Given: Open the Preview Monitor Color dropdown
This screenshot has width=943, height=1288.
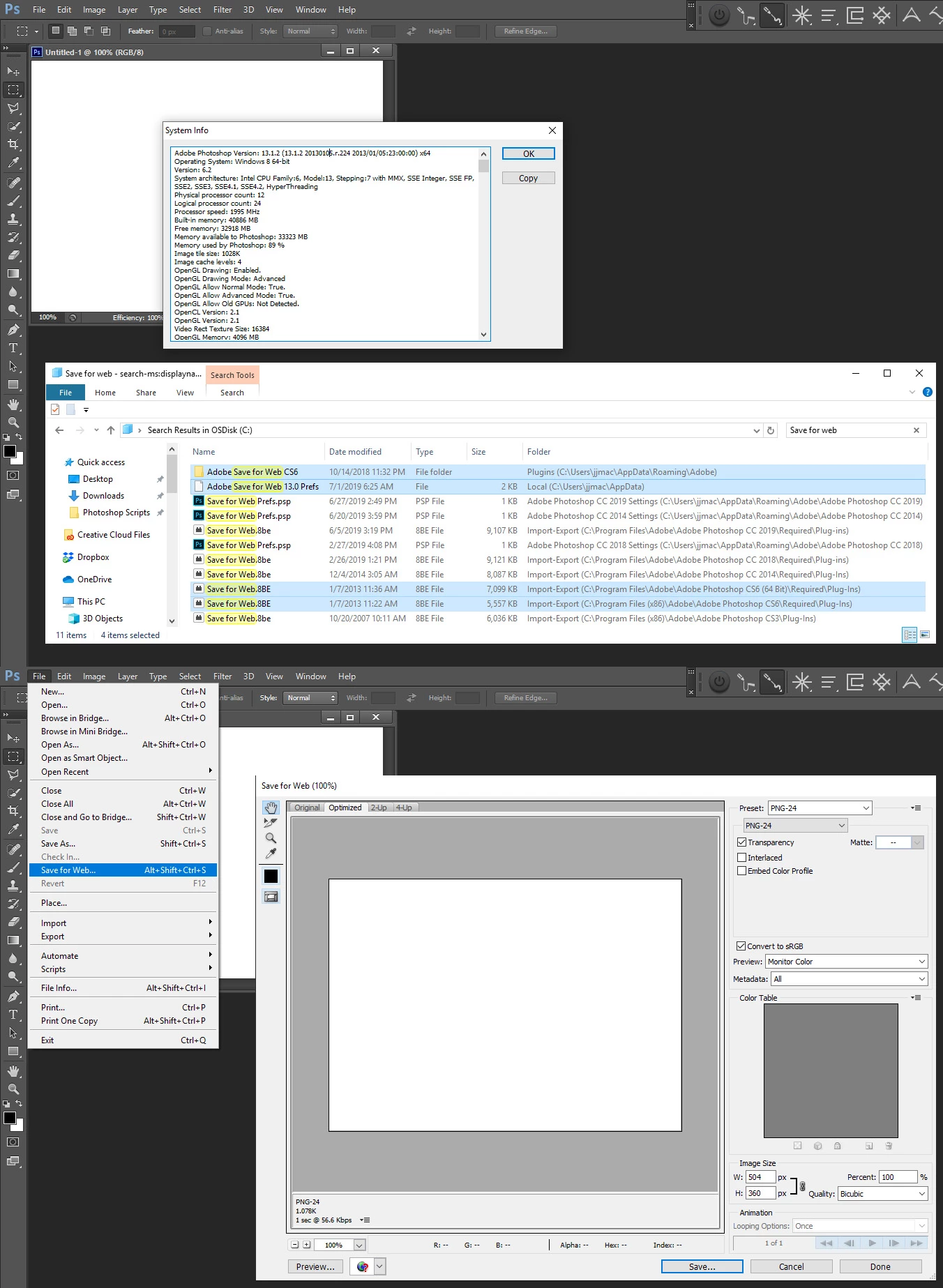Looking at the screenshot, I should pos(847,962).
